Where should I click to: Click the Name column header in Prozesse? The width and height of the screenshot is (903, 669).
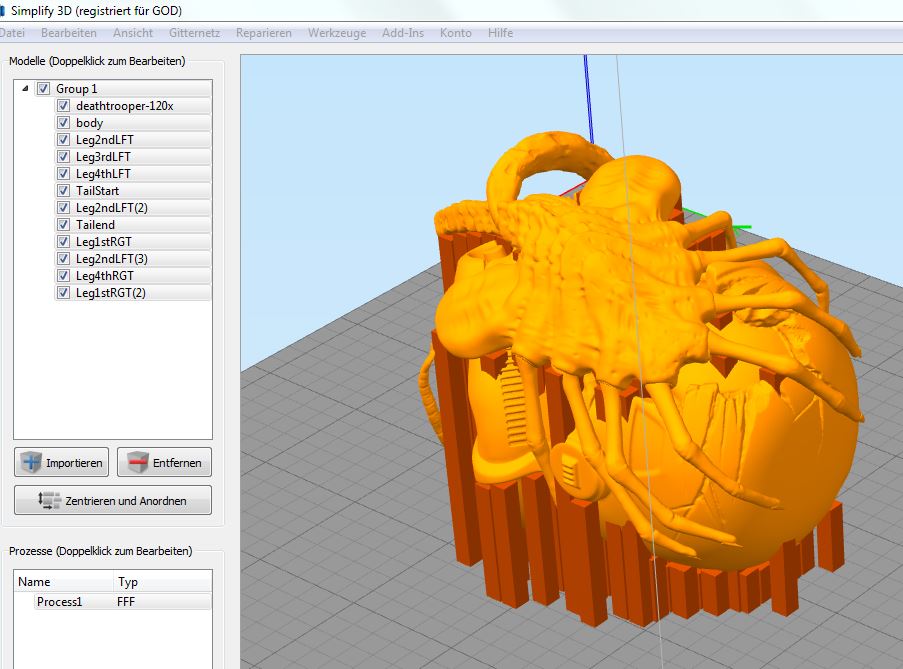click(63, 581)
